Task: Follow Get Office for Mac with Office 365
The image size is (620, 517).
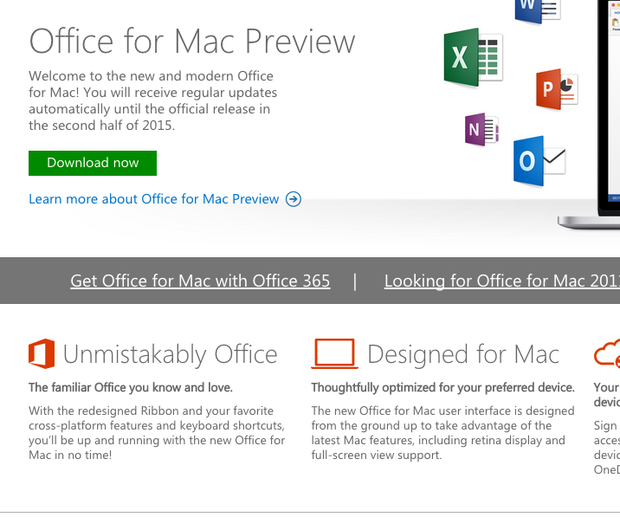Action: 200,281
